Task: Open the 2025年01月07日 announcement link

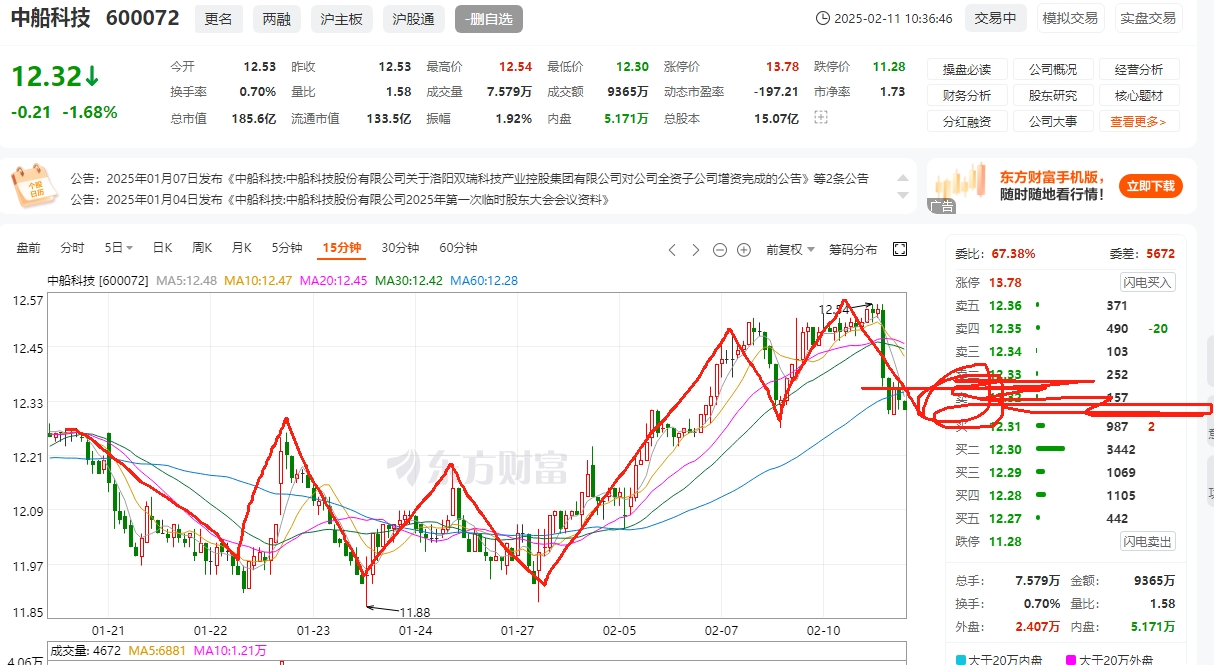Action: point(469,179)
